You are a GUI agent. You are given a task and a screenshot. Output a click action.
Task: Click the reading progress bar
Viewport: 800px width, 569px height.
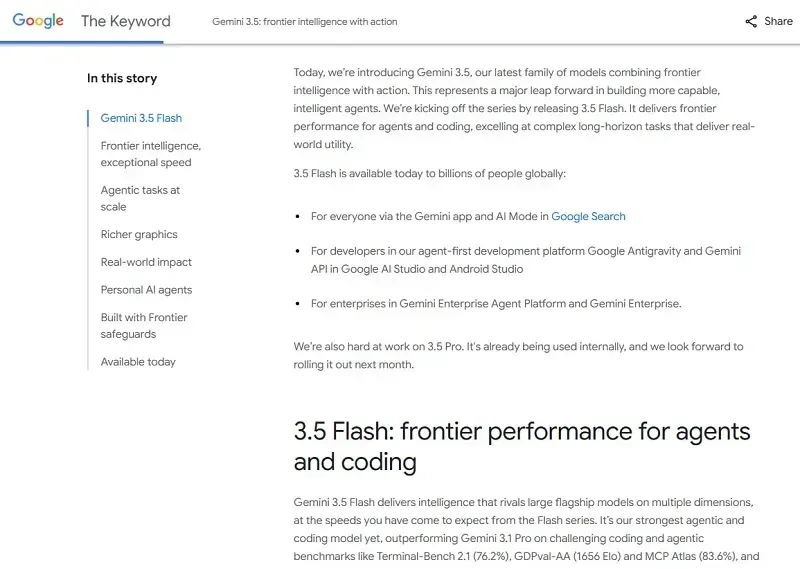[x=82, y=42]
